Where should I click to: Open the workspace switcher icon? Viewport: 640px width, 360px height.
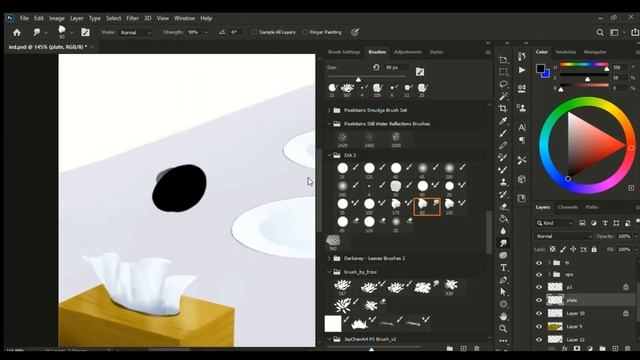(x=614, y=32)
